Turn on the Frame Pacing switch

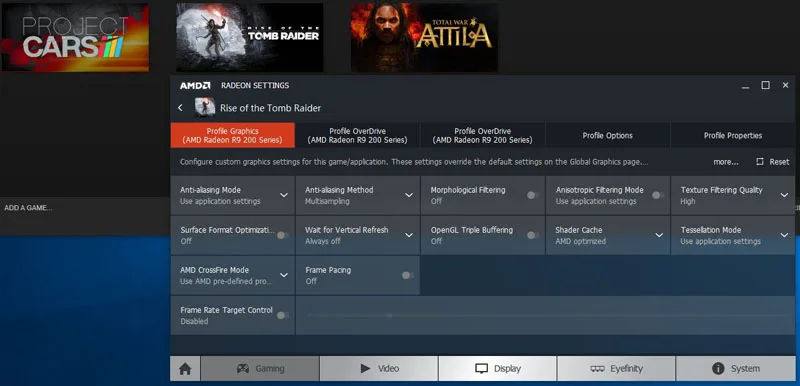click(408, 275)
